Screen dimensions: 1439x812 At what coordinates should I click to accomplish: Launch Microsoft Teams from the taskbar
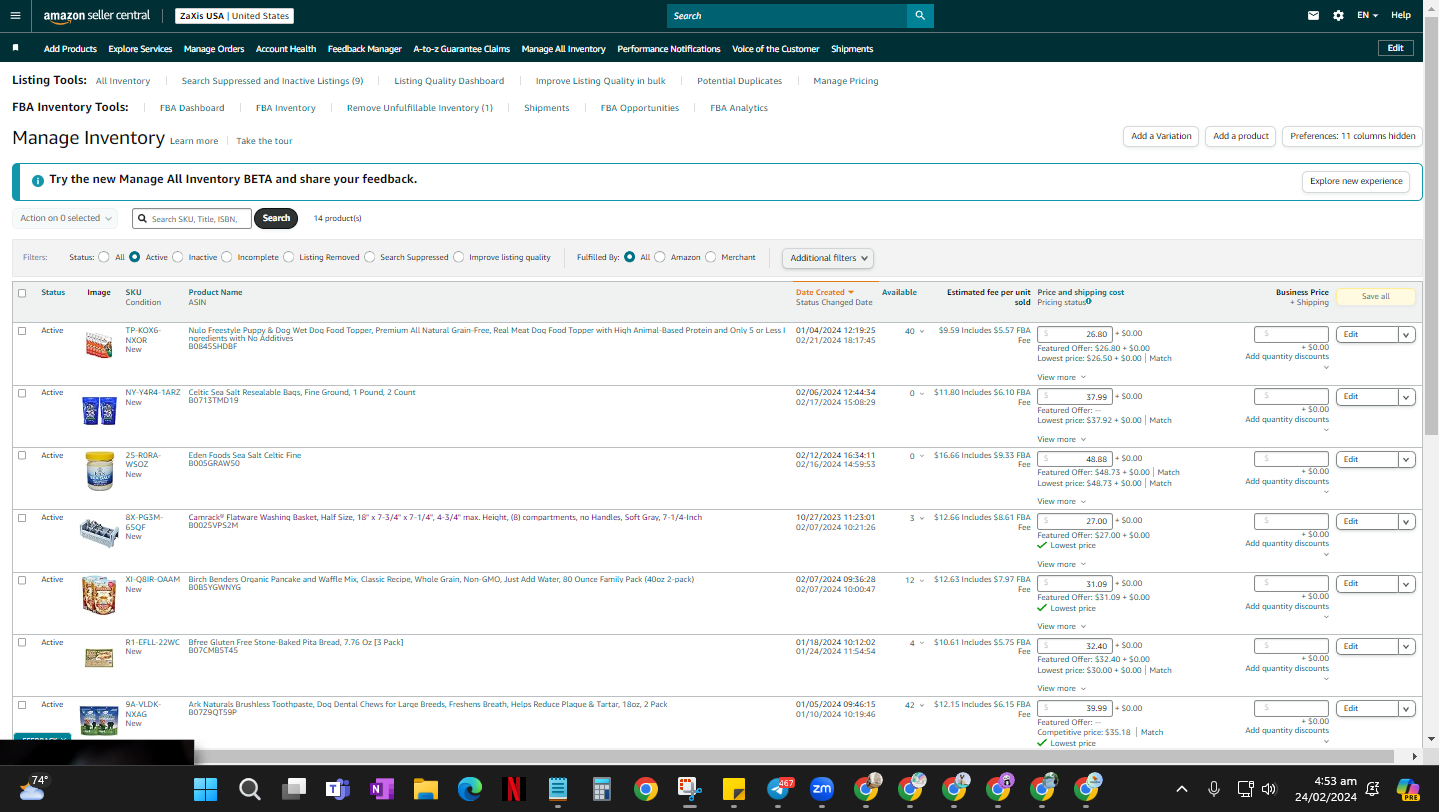click(337, 789)
